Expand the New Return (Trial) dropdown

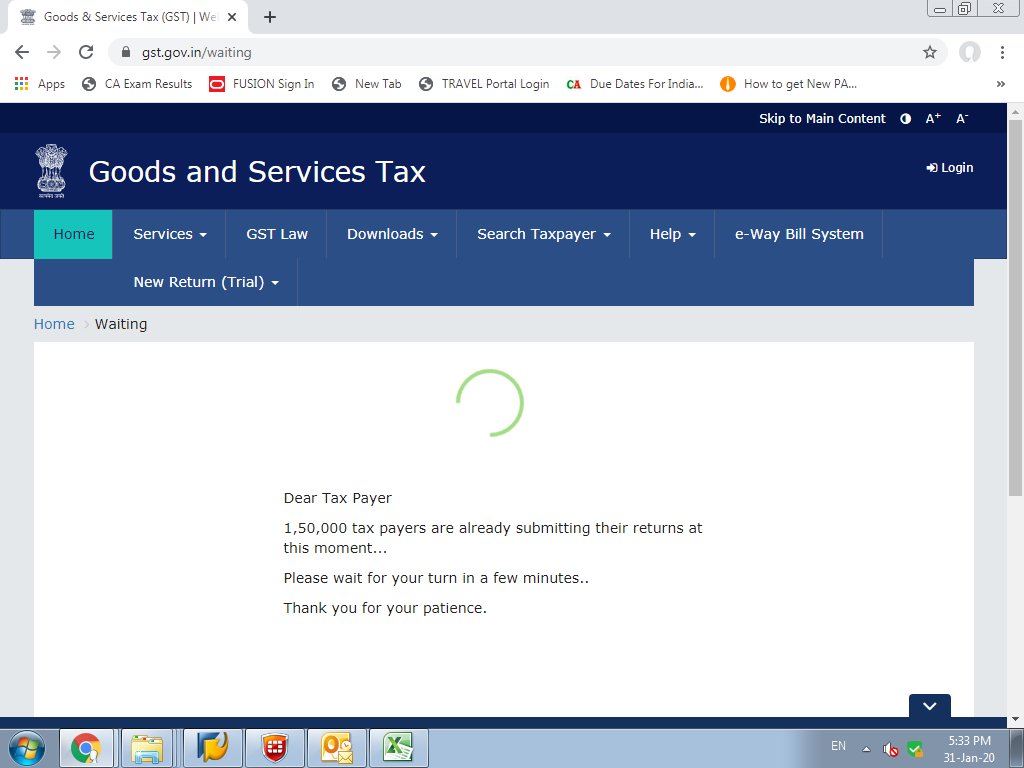pos(205,282)
